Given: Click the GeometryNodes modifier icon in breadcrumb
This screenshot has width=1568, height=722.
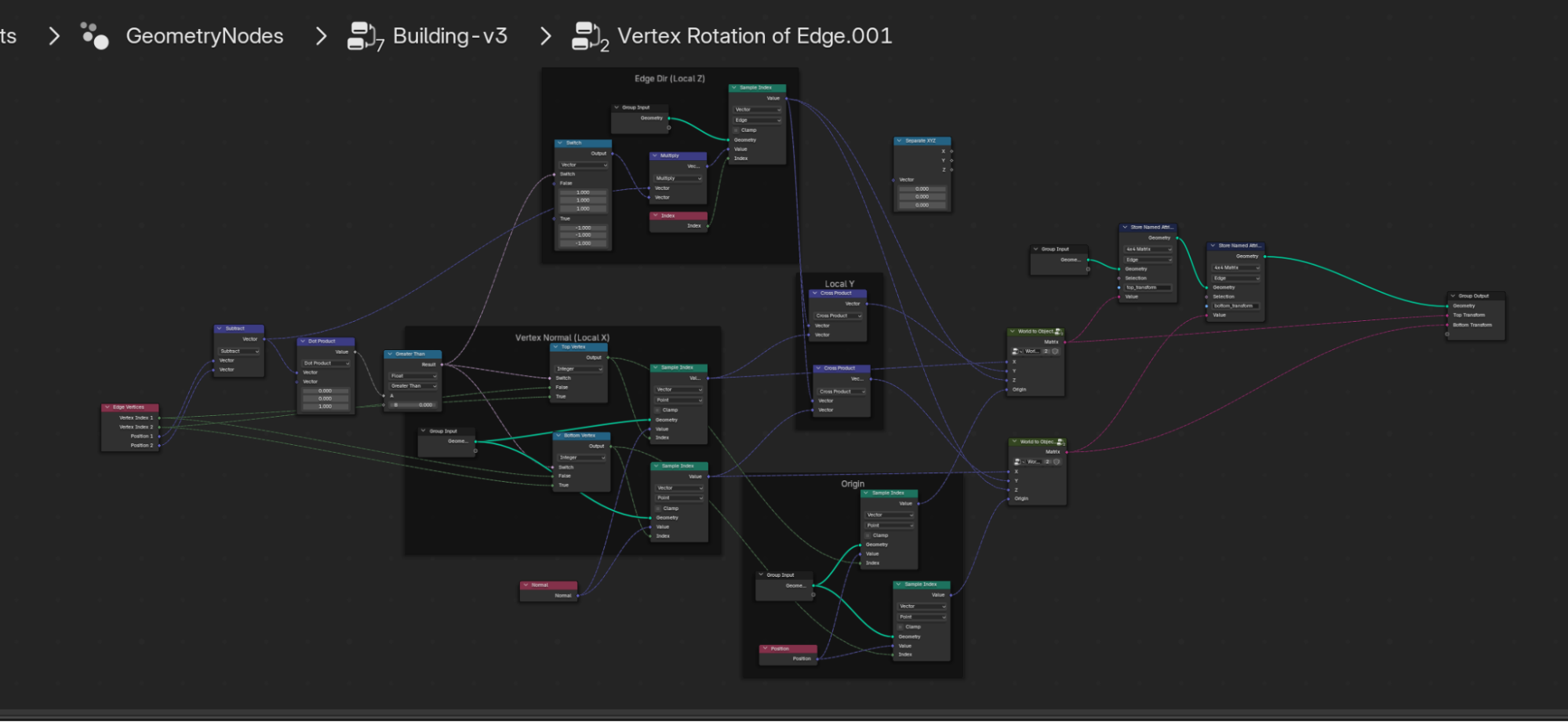Looking at the screenshot, I should [94, 36].
